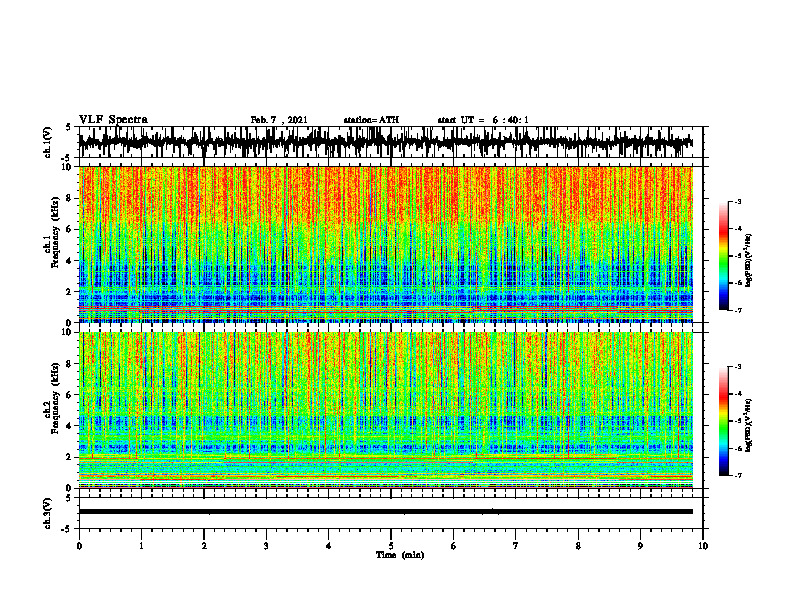The height and width of the screenshot is (612, 792).
Task: Click the "5" tick of ch.3(V) axis
Action: [68, 498]
